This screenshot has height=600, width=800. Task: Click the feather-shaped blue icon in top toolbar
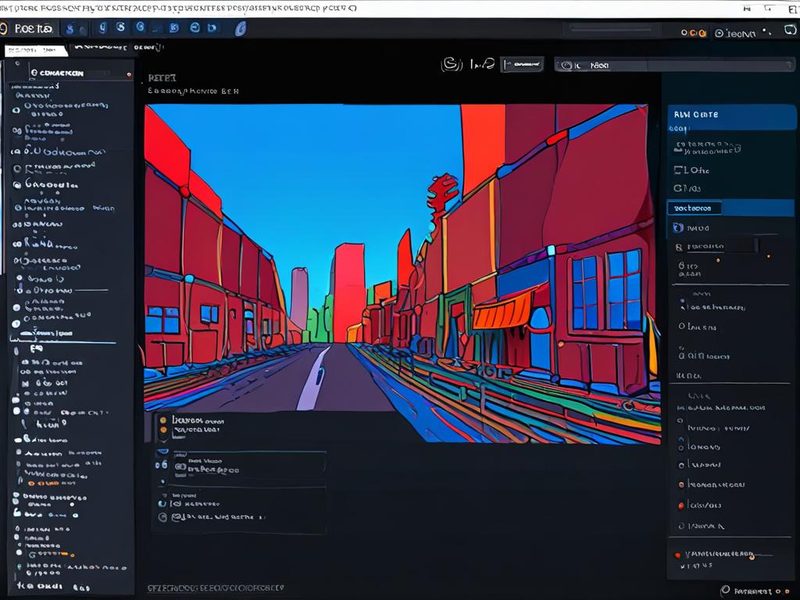point(240,29)
